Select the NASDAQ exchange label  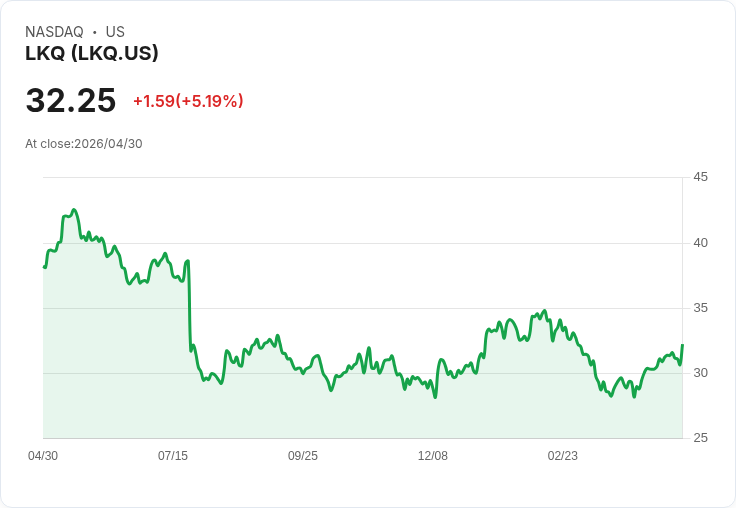54,32
